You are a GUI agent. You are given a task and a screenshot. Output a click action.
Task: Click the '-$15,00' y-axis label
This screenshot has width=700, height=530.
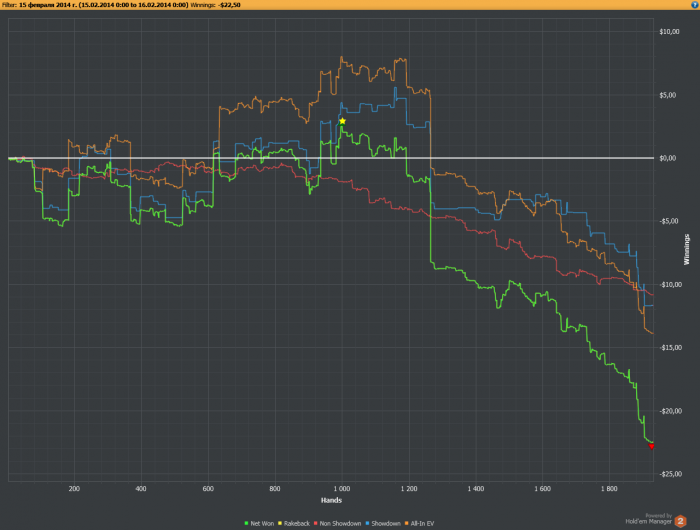pyautogui.click(x=670, y=347)
